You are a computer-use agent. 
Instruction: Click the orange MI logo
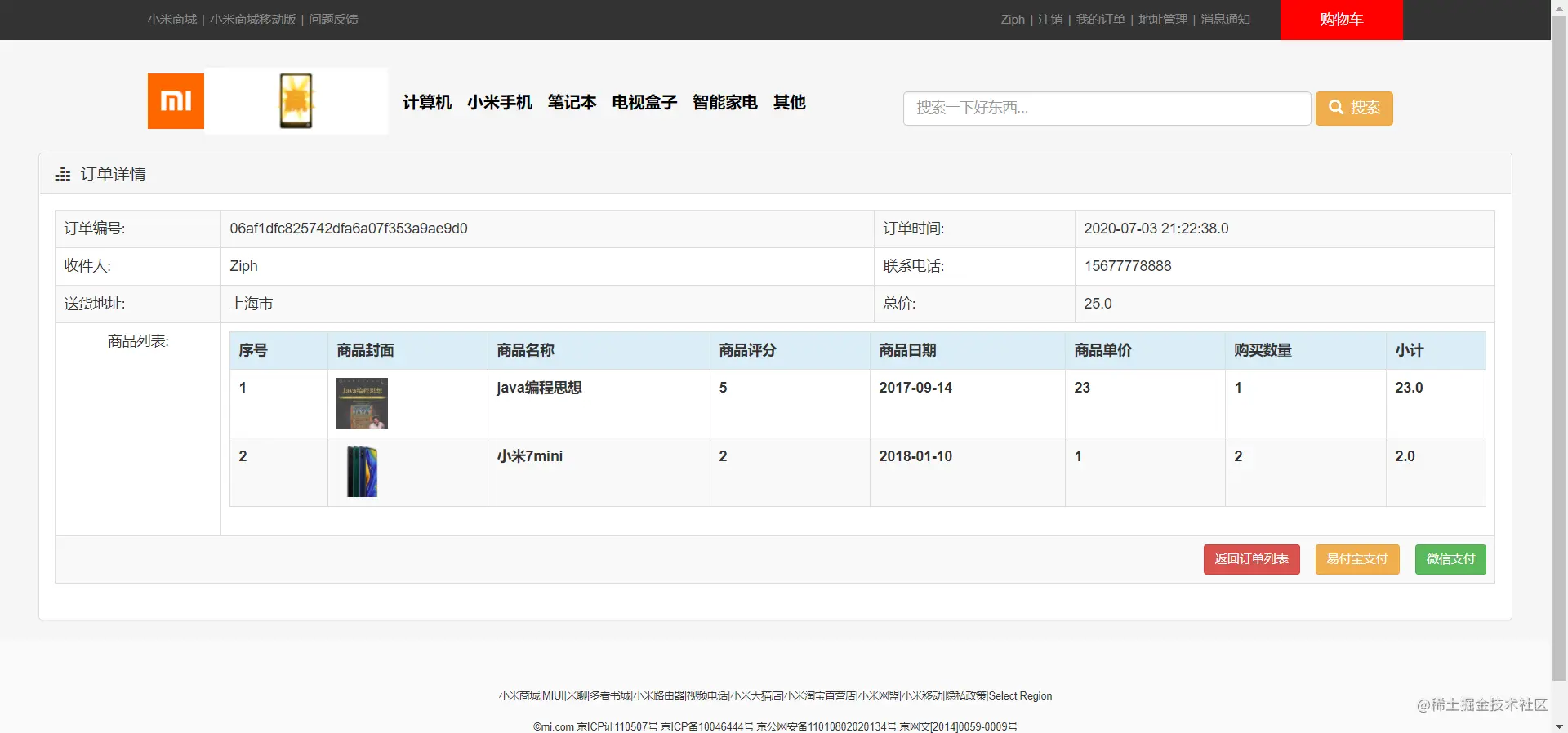click(176, 101)
